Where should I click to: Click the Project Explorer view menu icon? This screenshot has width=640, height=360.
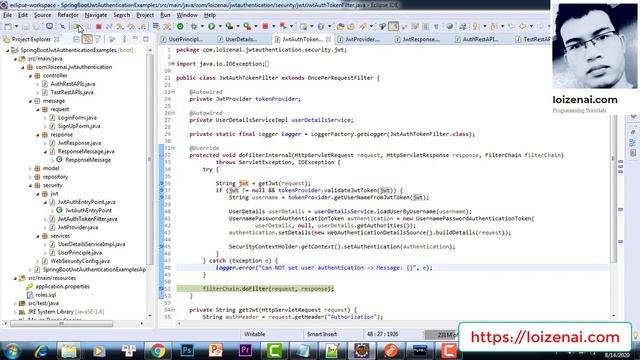pyautogui.click(x=124, y=39)
